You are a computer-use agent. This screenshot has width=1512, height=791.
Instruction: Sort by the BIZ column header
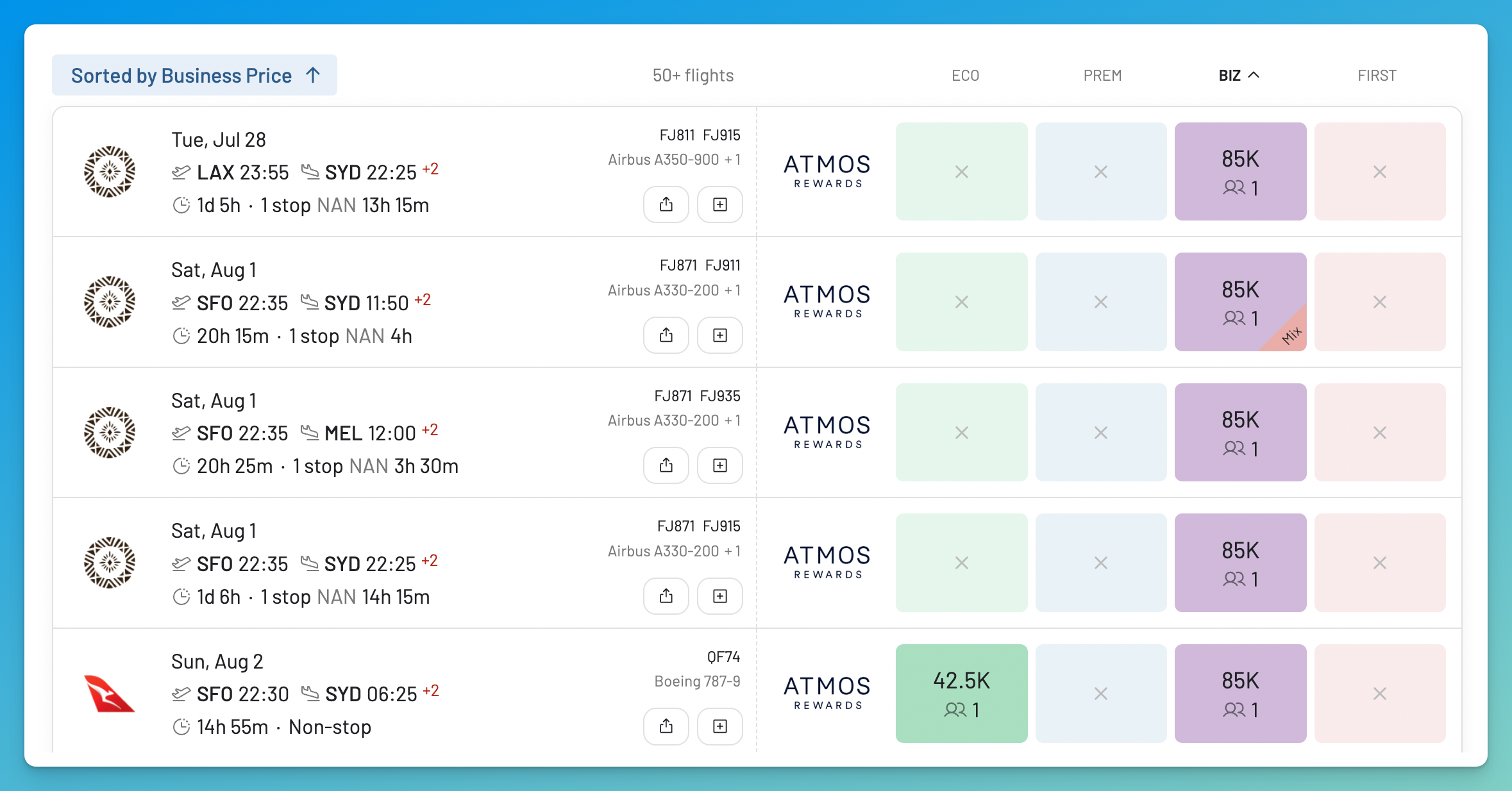[x=1239, y=76]
